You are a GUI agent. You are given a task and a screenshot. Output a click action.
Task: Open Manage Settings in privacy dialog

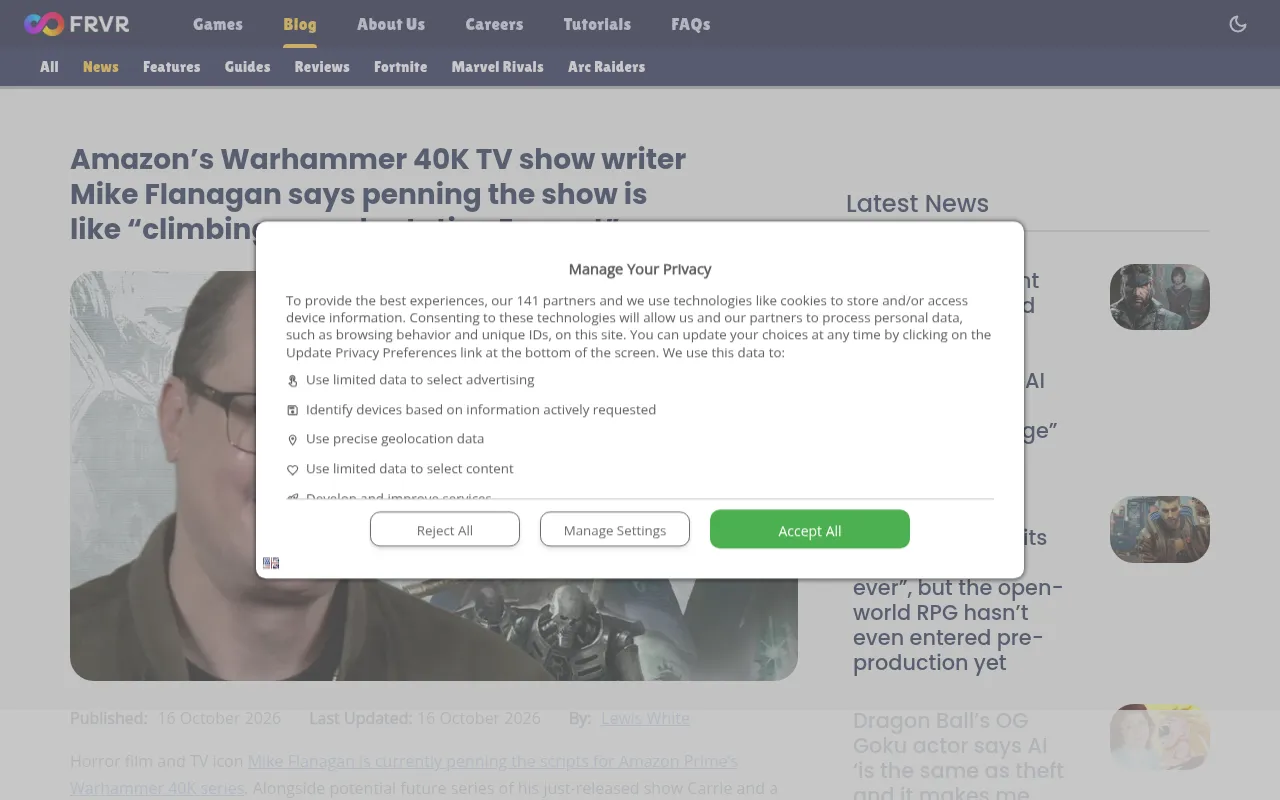pos(615,529)
